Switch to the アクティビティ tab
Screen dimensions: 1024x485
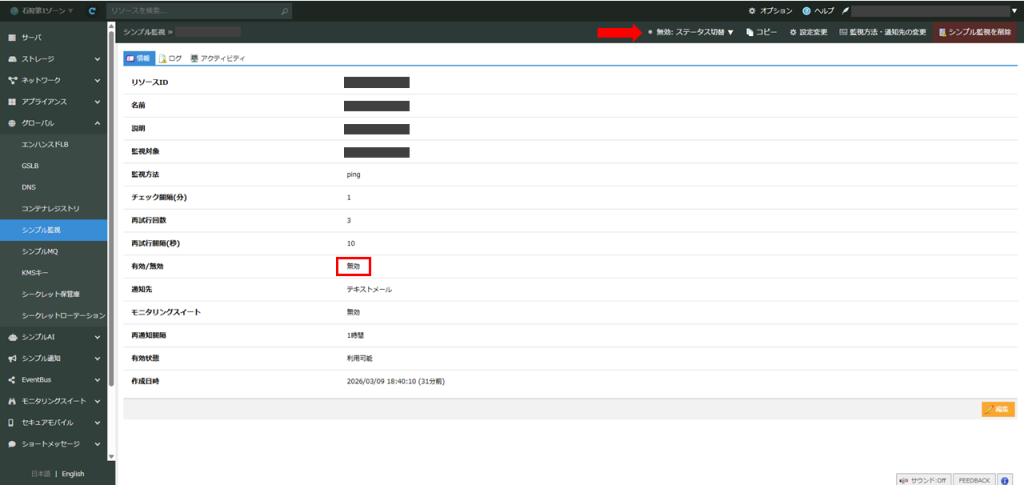pos(218,59)
